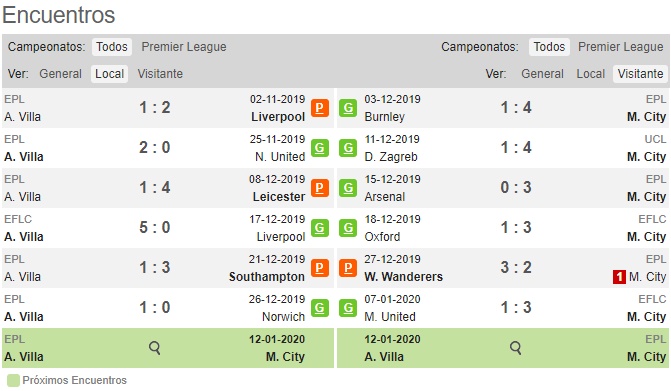Click the green G badge beside N. United
Screen dimensions: 671x391
320,148
